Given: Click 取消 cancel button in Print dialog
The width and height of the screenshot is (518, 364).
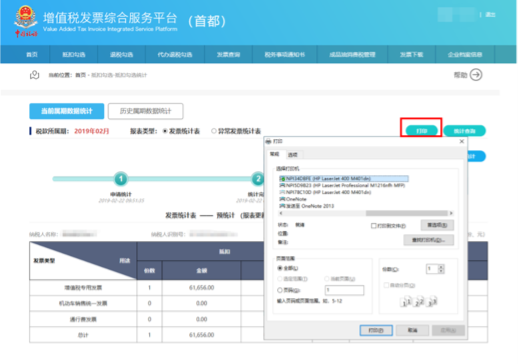Looking at the screenshot, I should [x=412, y=330].
